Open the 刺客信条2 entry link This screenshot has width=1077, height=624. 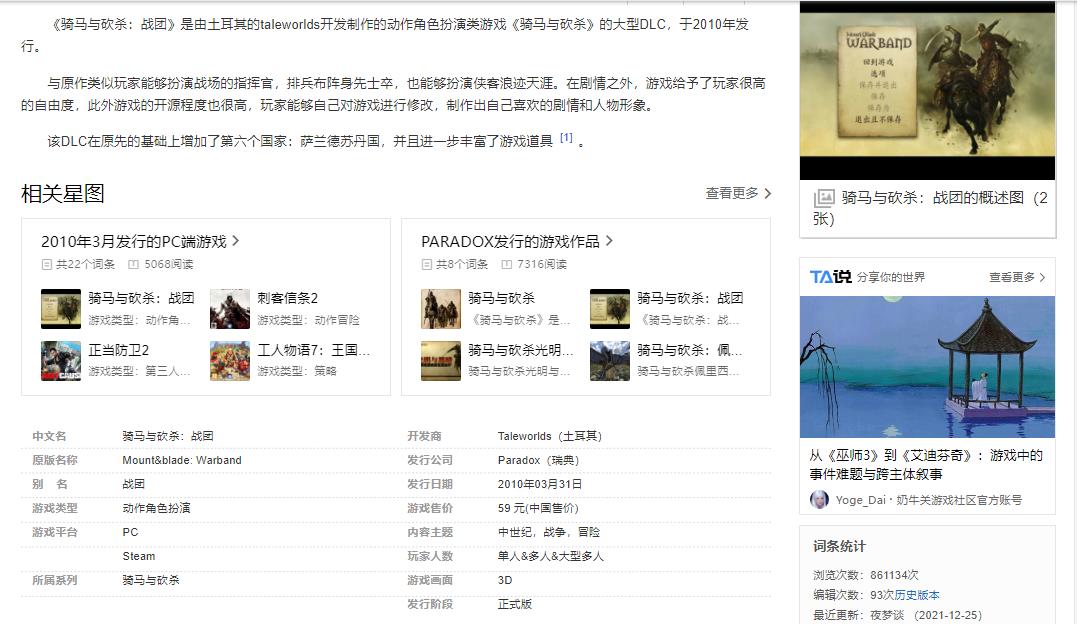coord(288,298)
